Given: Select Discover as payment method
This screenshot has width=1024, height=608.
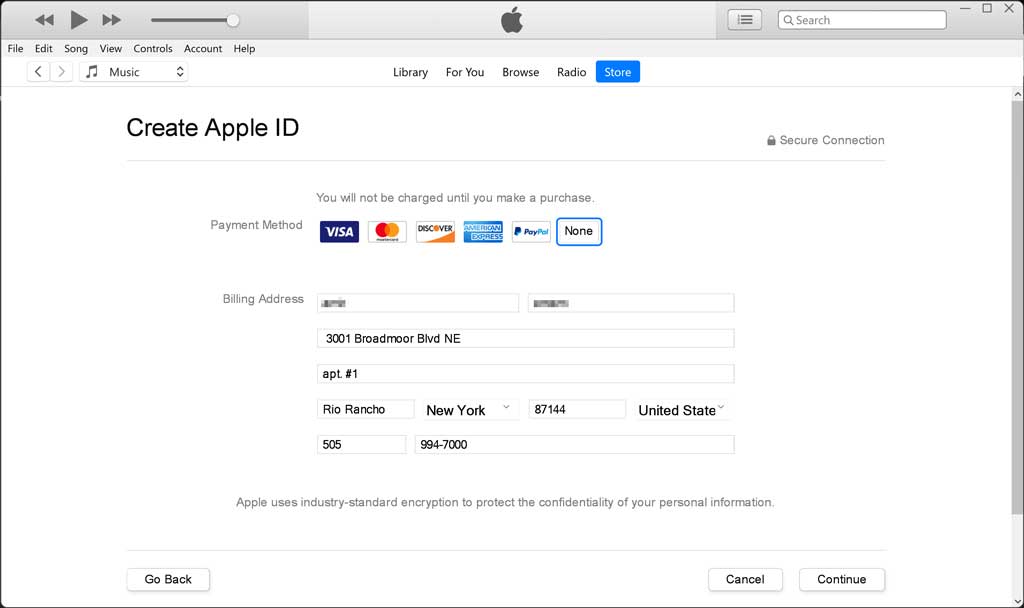Looking at the screenshot, I should 436,232.
